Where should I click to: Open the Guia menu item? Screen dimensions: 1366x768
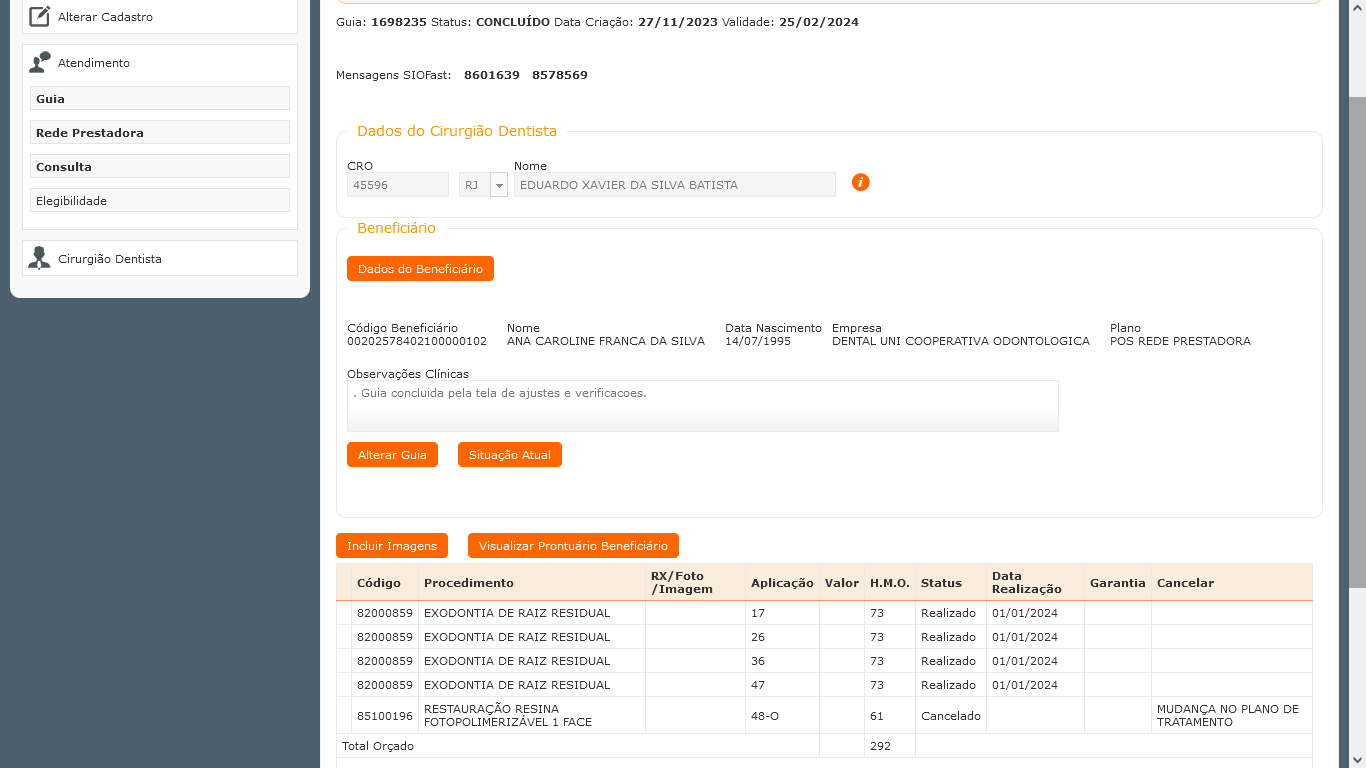160,99
